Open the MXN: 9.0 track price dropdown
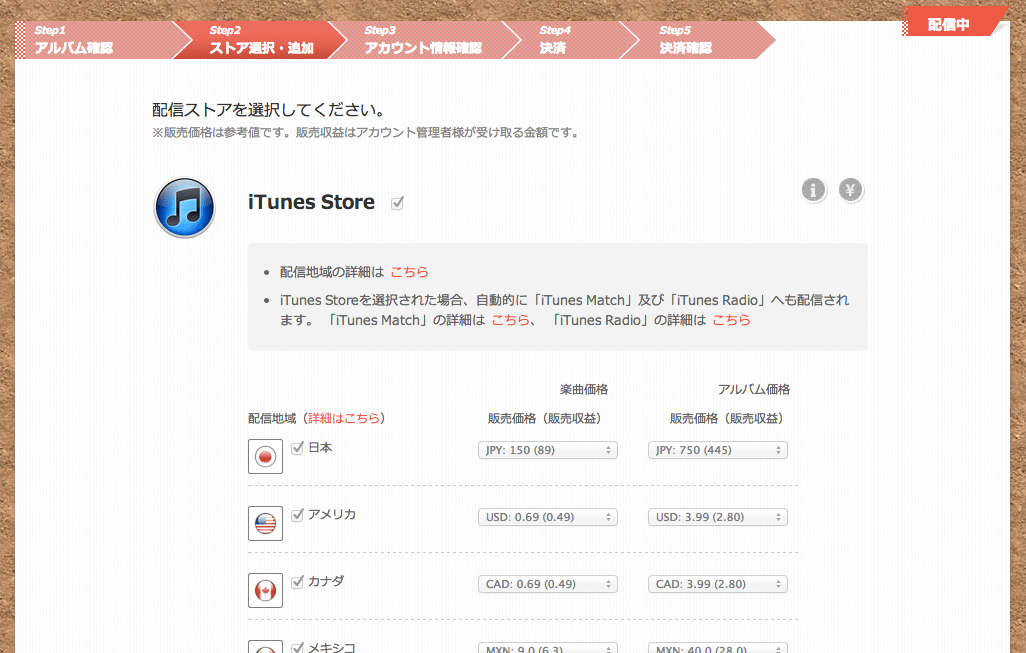 point(548,648)
